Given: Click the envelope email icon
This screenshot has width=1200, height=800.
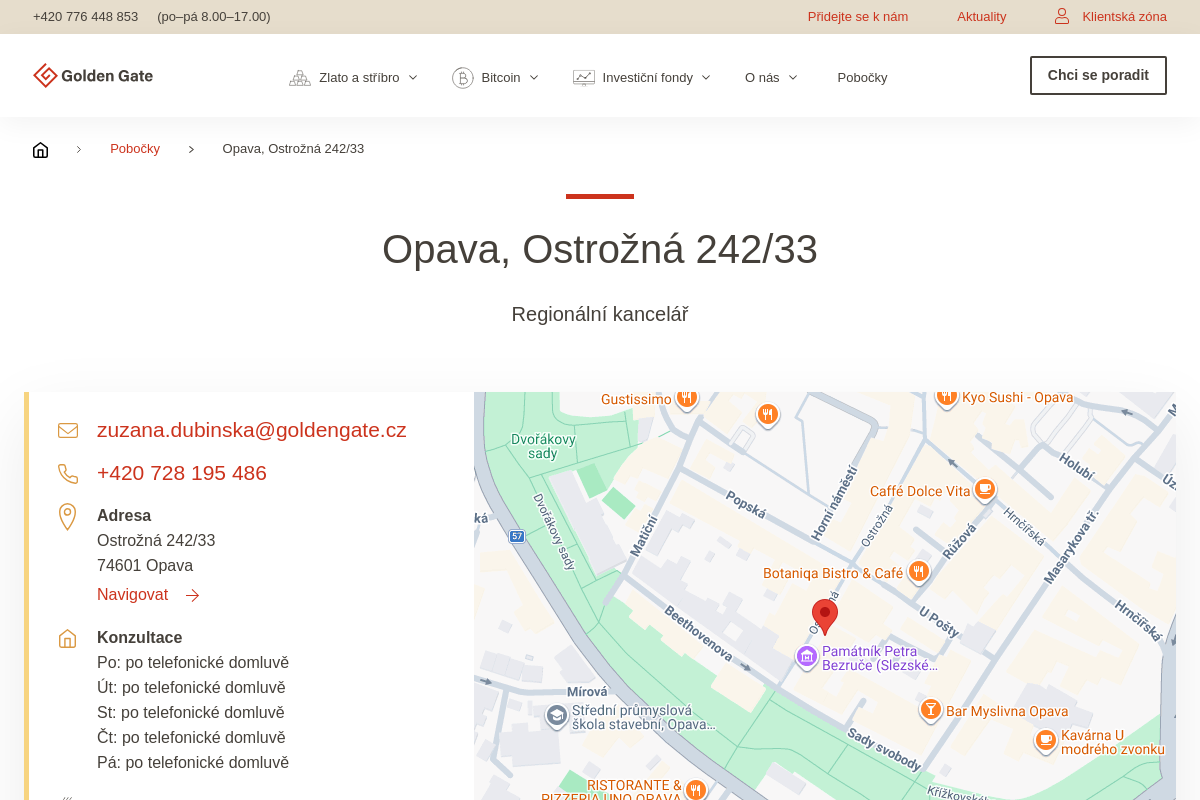Looking at the screenshot, I should 68,431.
